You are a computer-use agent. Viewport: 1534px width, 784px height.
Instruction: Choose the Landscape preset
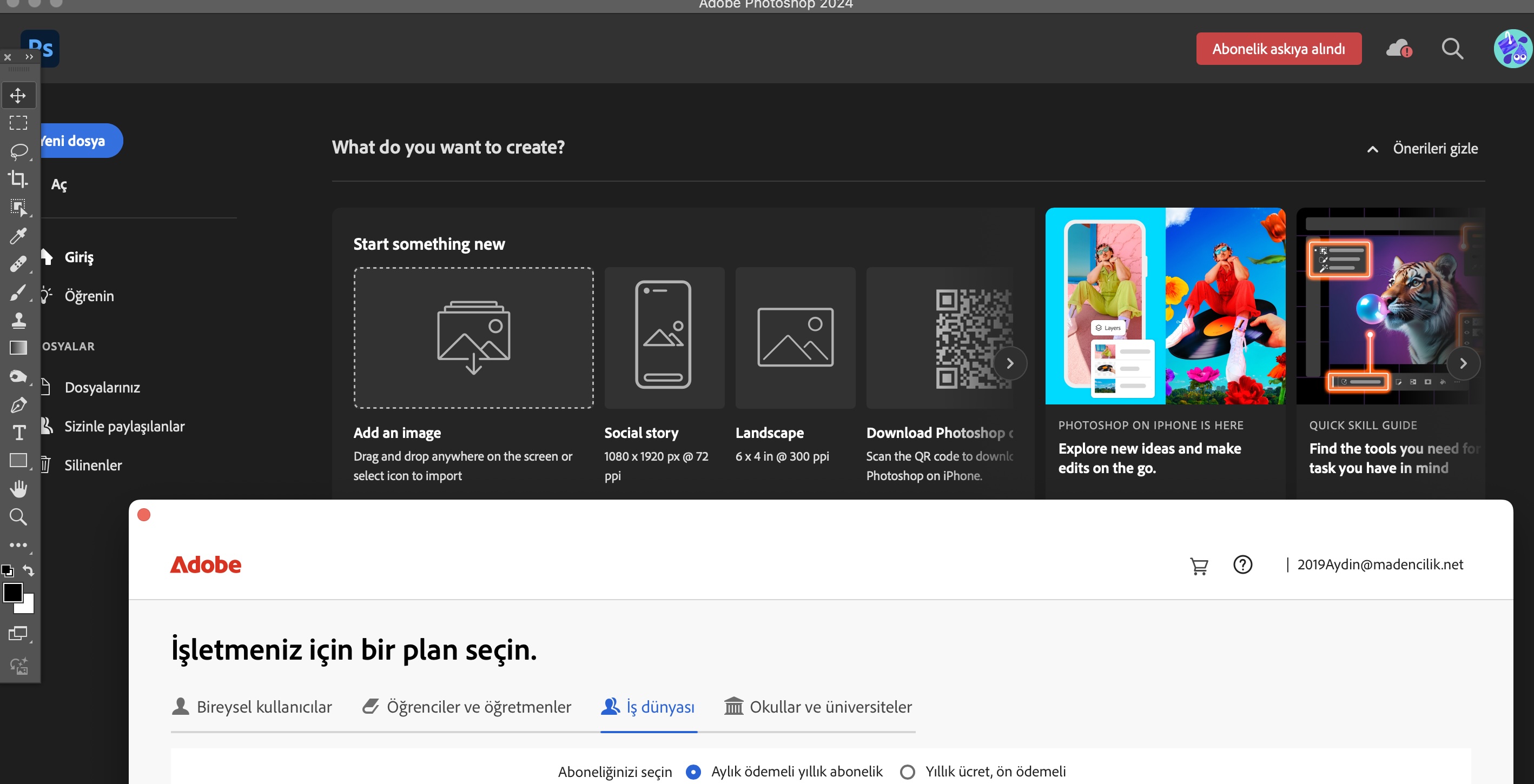pyautogui.click(x=795, y=338)
